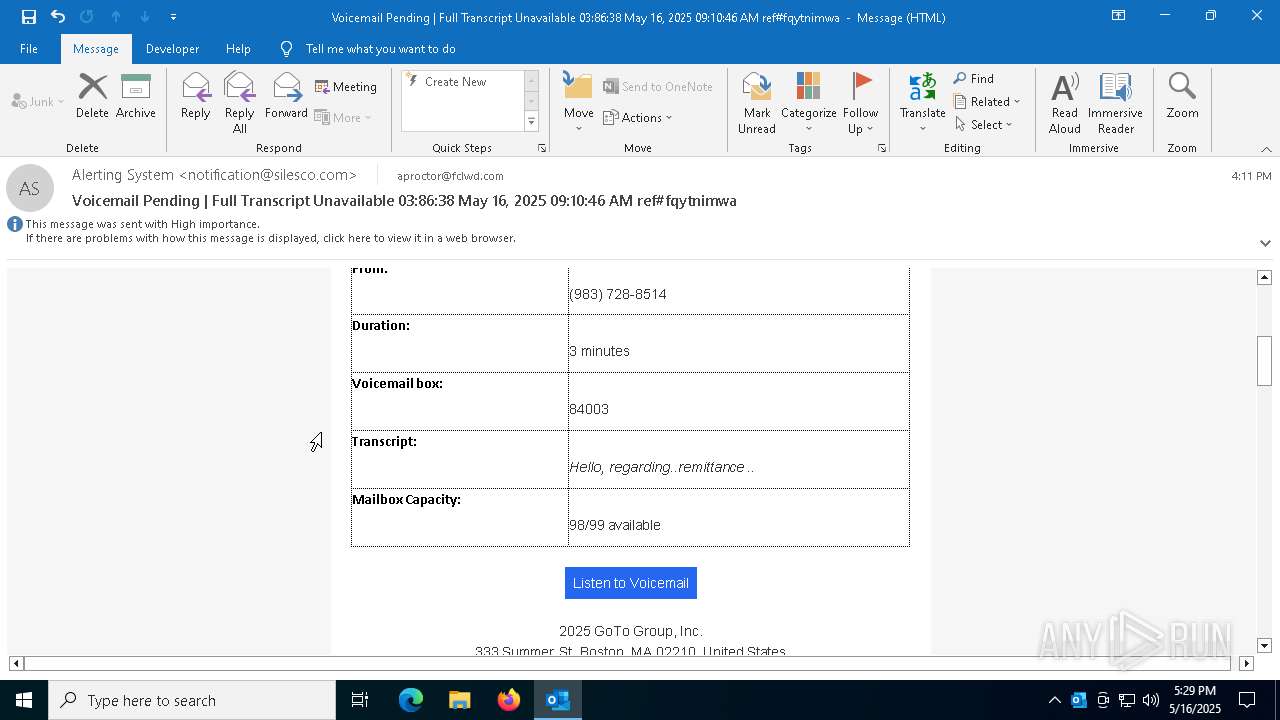1280x720 pixels.
Task: Forward this email
Action: coord(287,96)
